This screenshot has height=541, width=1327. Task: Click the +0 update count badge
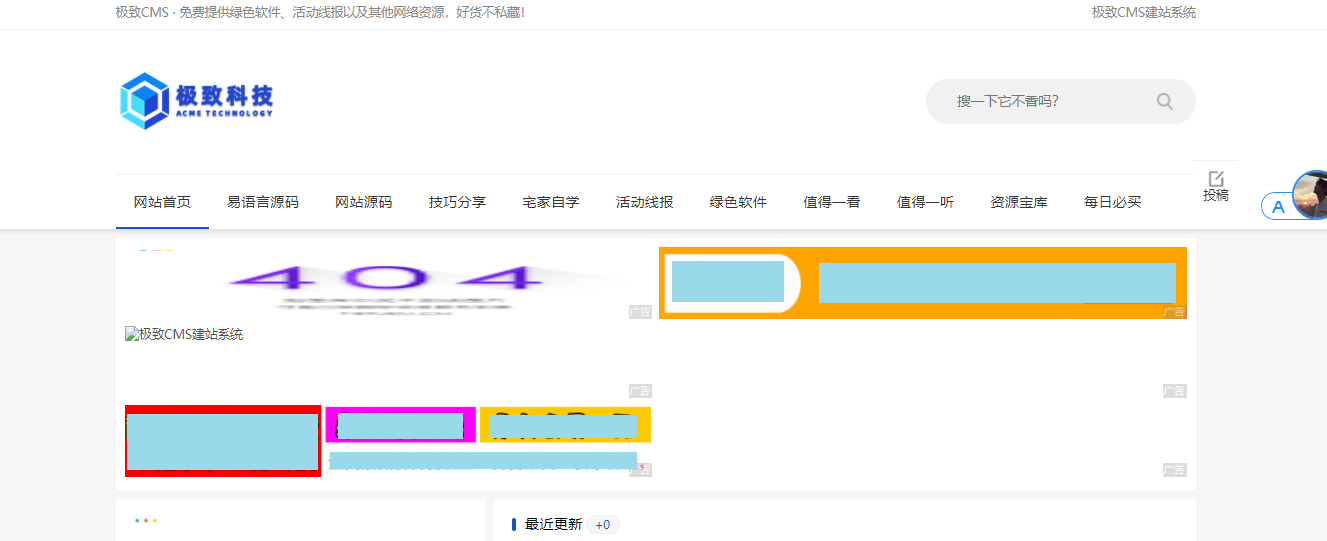tap(603, 525)
